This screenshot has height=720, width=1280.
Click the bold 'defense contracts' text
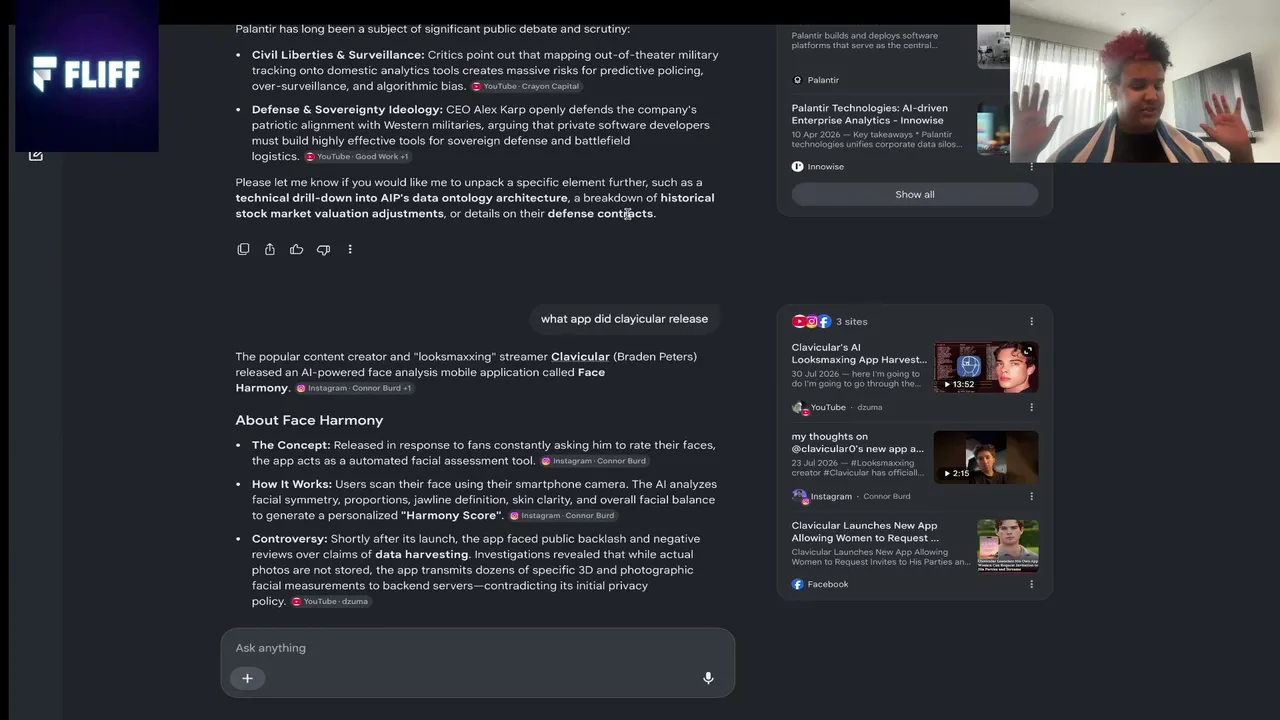600,214
